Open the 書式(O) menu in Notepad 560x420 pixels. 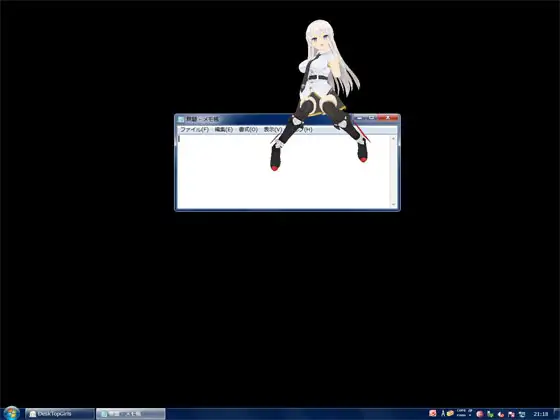pyautogui.click(x=248, y=129)
